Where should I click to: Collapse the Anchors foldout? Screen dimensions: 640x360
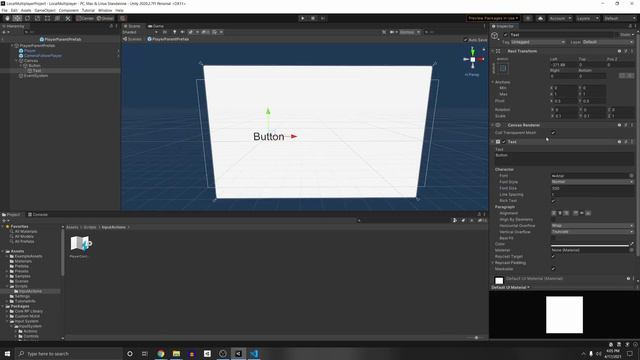tap(493, 82)
